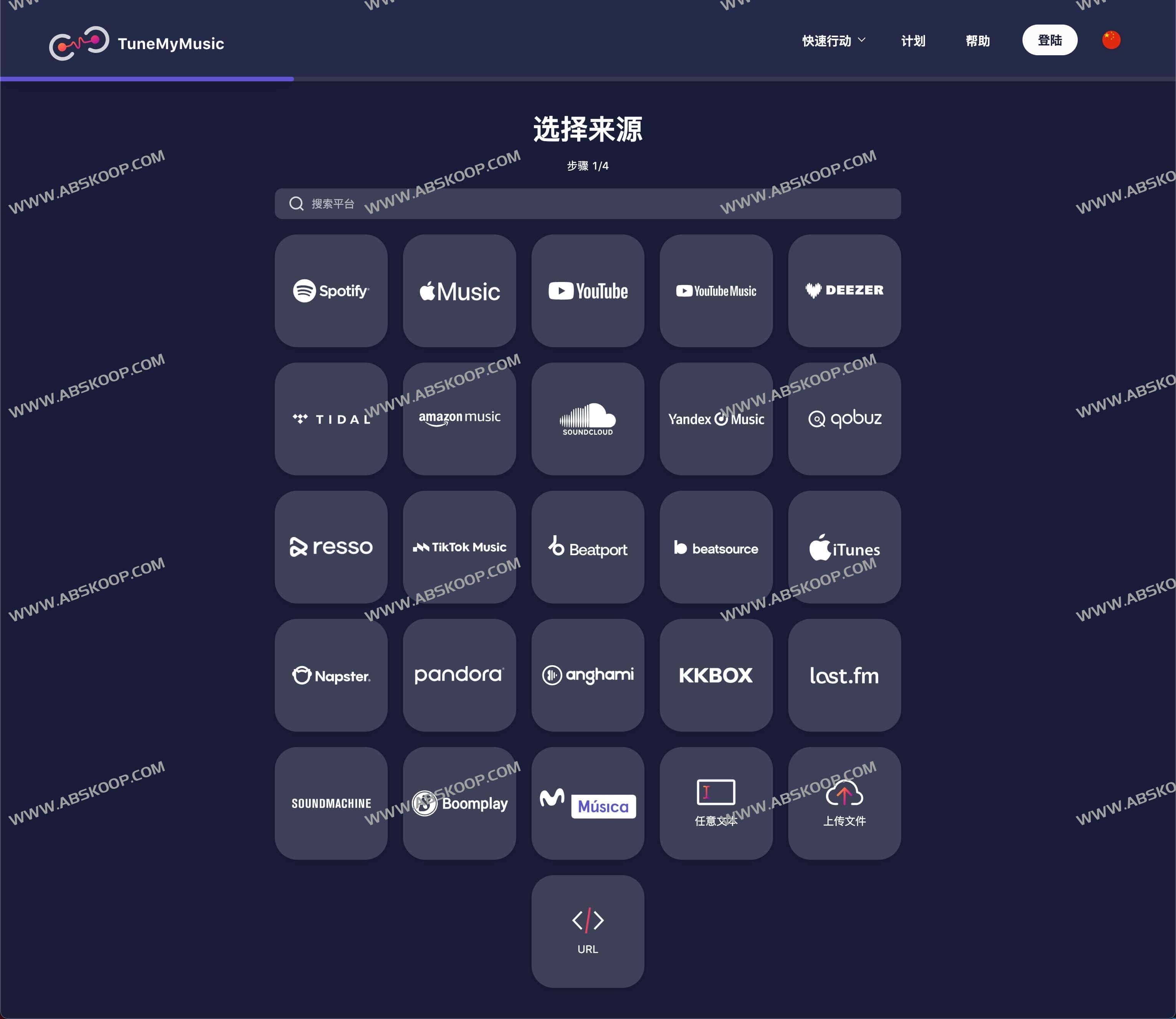Image resolution: width=1176 pixels, height=1019 pixels.
Task: Choose Apple Music as the source platform
Action: click(459, 290)
